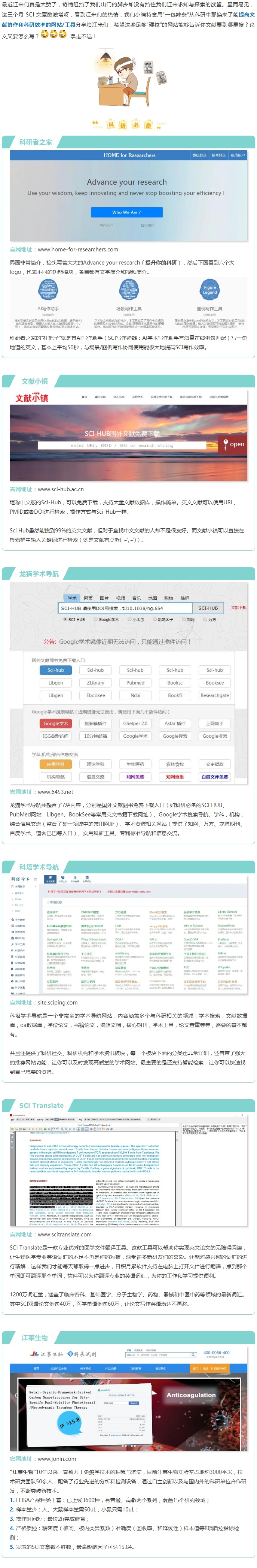Open the 机构用户 header tab

238,155
